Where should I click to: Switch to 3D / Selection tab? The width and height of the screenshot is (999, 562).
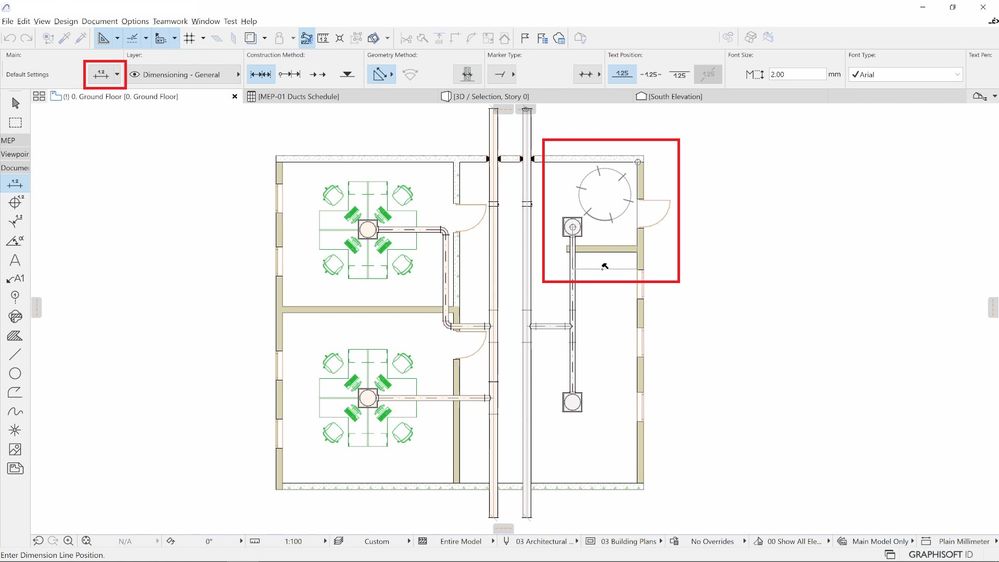(491, 96)
